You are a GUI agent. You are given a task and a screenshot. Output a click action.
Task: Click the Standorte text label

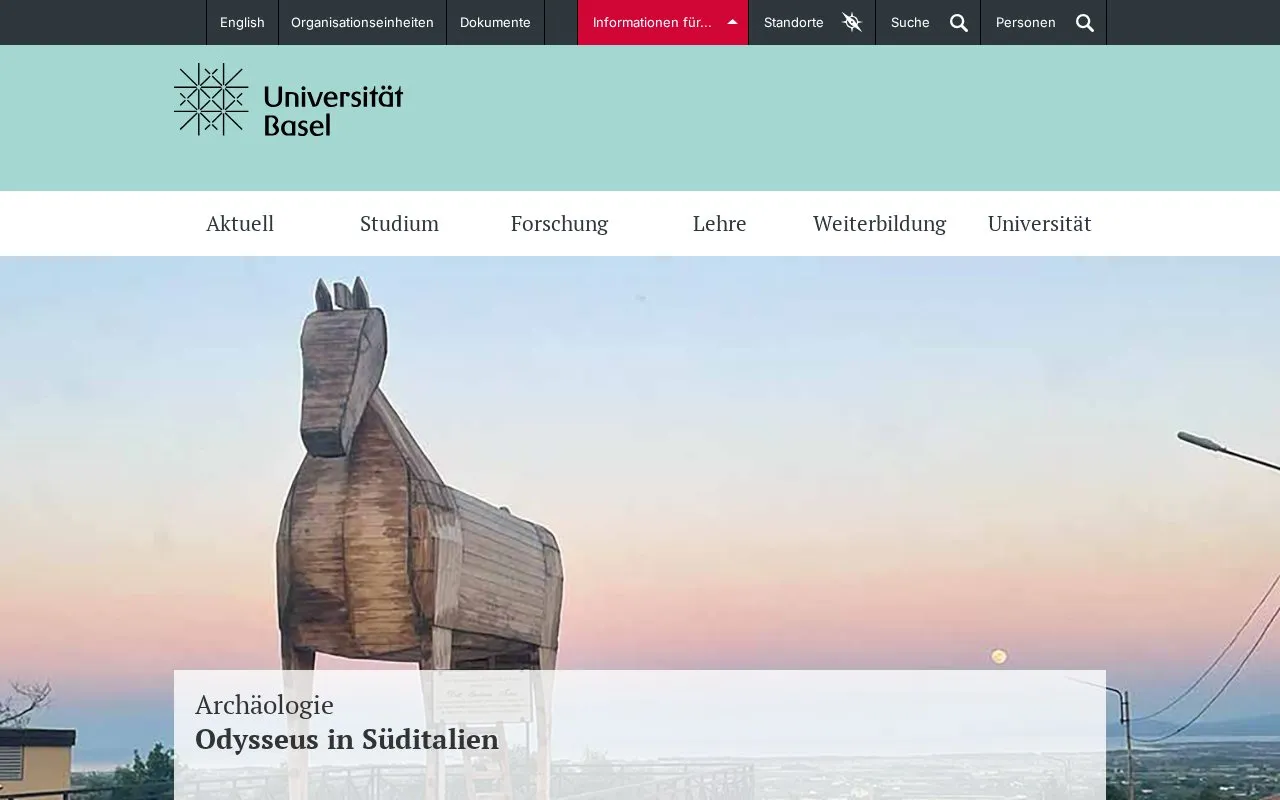click(794, 22)
